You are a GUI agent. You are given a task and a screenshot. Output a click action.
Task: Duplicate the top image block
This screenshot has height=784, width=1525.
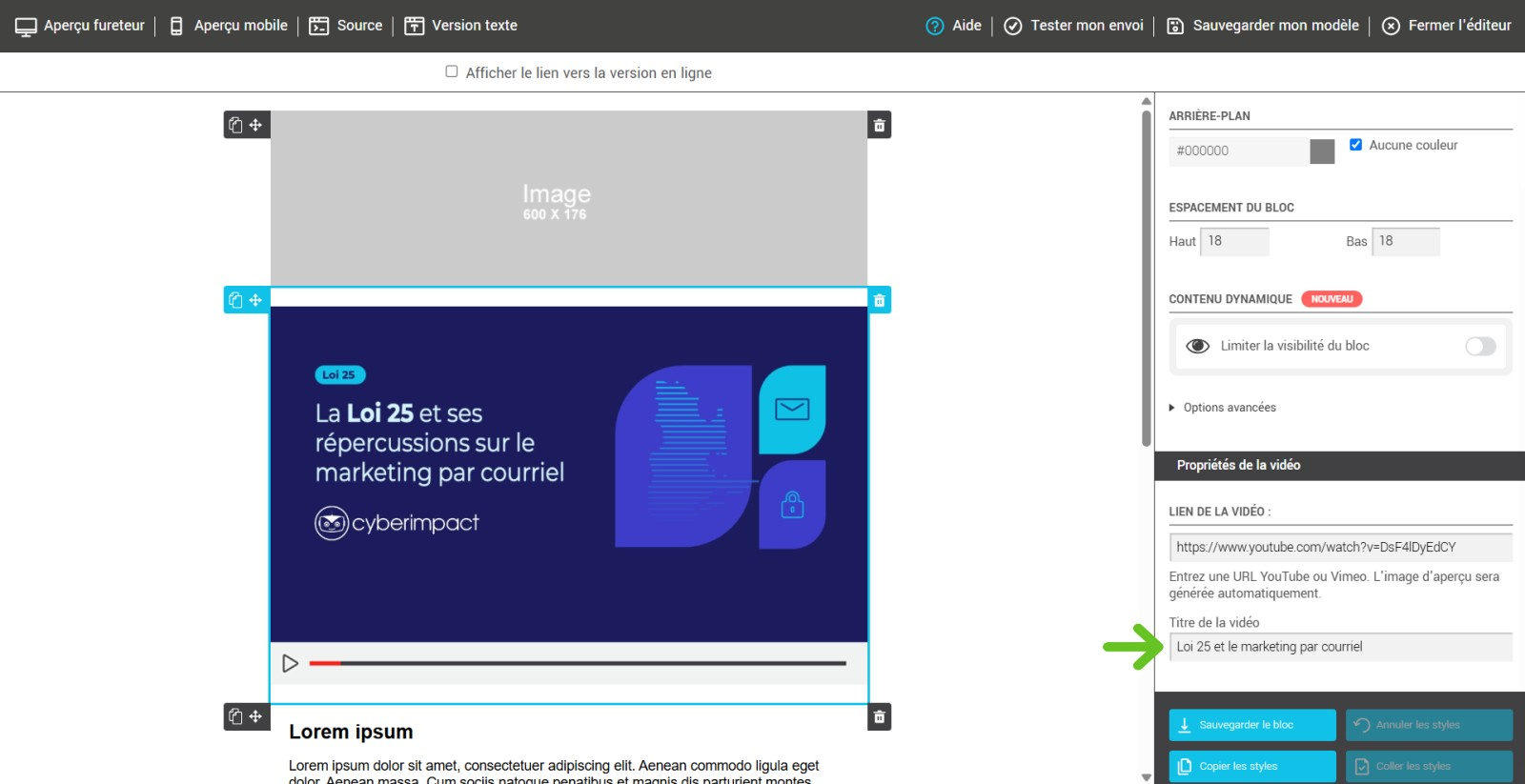(x=235, y=125)
